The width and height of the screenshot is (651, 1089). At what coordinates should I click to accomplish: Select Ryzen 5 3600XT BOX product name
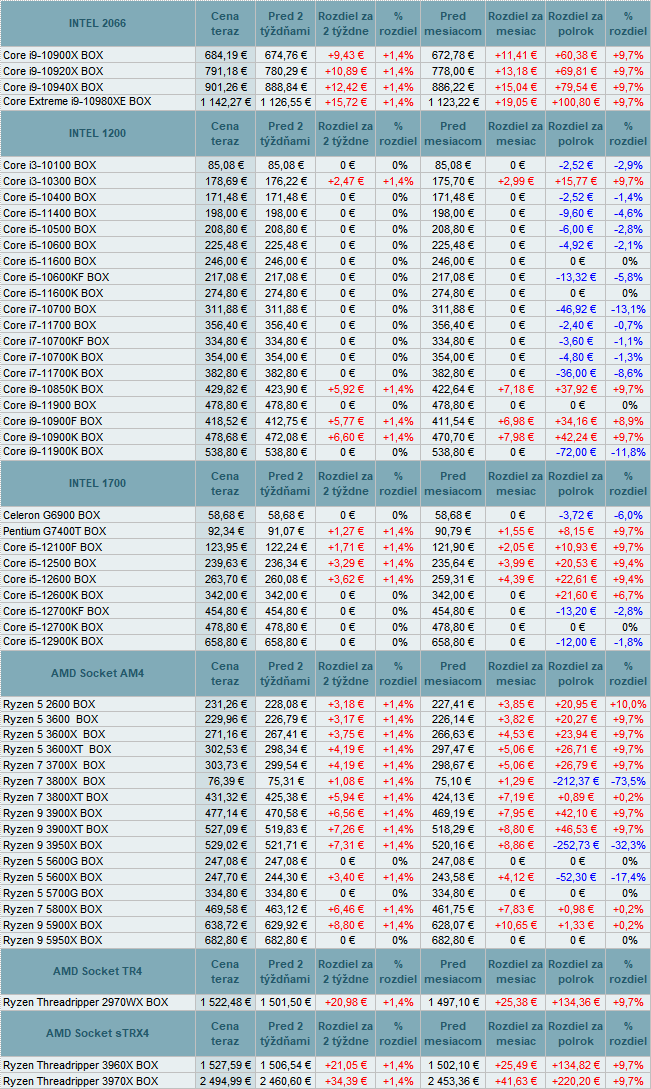click(x=57, y=749)
